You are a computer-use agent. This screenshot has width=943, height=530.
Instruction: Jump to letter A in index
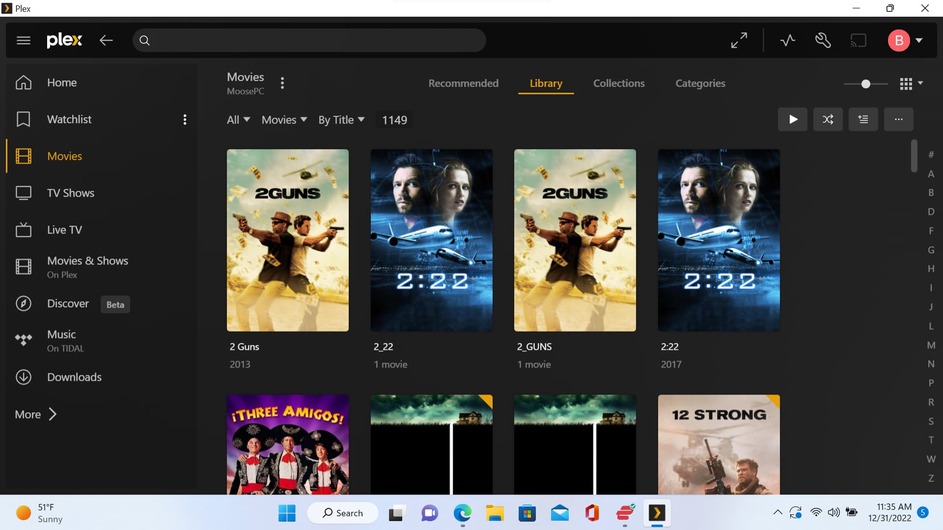(x=931, y=174)
